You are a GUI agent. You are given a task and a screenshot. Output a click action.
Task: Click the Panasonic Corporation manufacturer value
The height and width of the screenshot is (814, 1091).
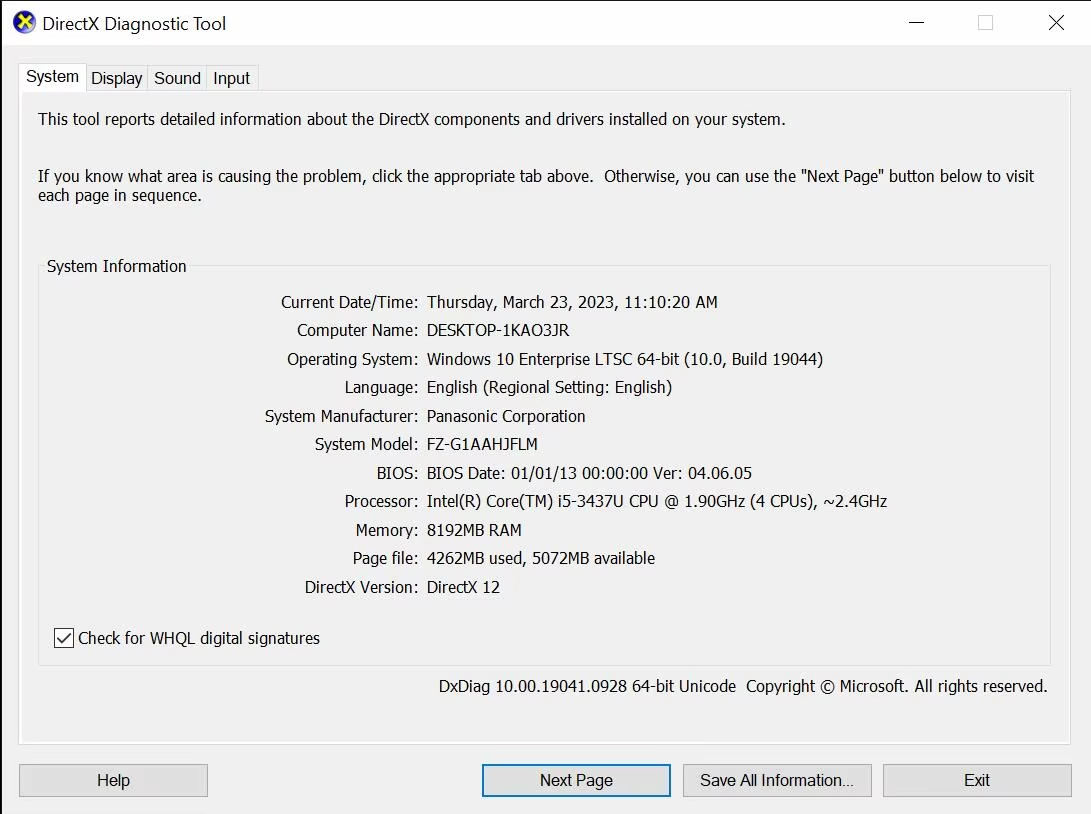tap(506, 416)
